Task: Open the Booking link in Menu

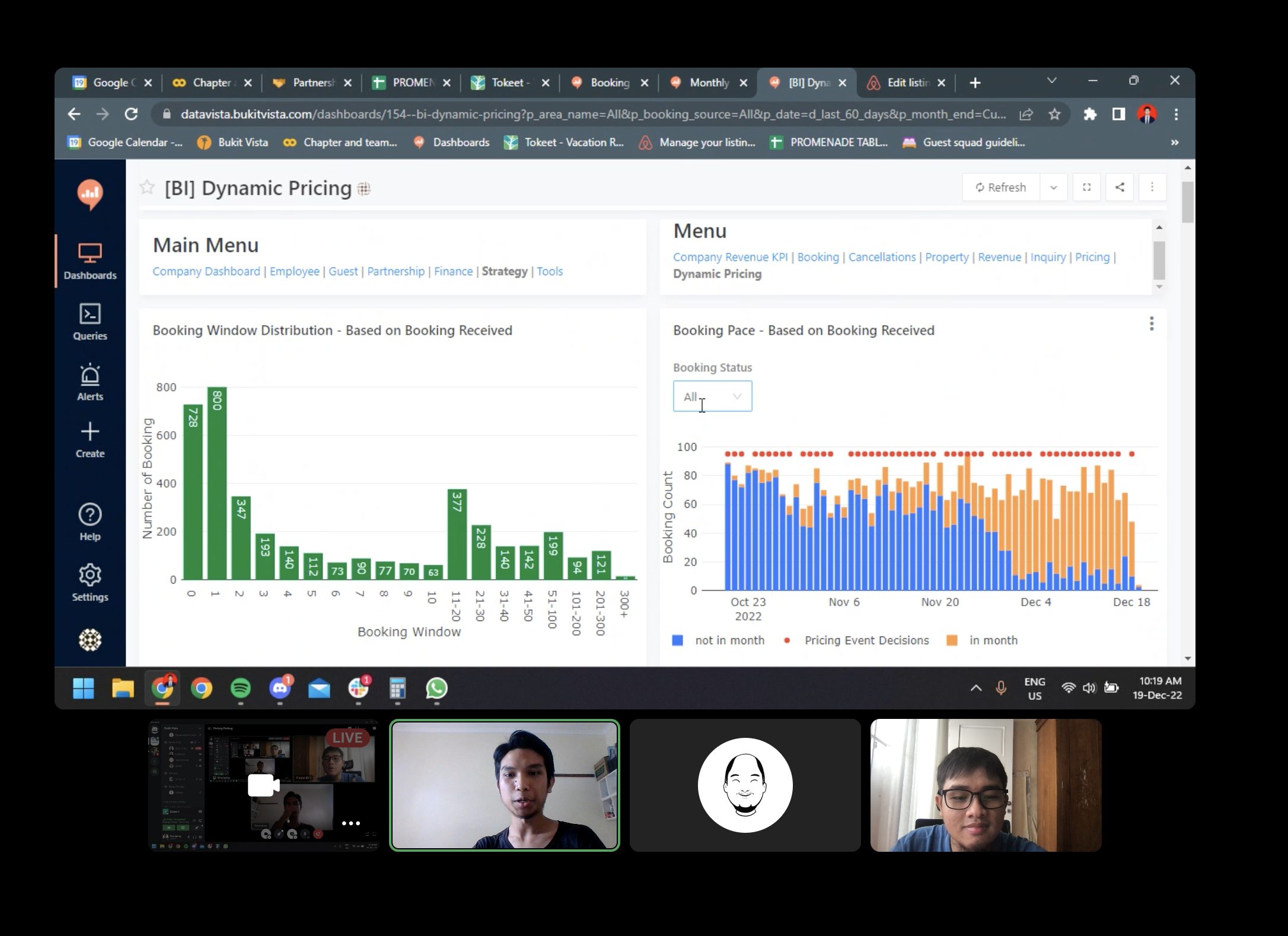Action: pos(818,257)
